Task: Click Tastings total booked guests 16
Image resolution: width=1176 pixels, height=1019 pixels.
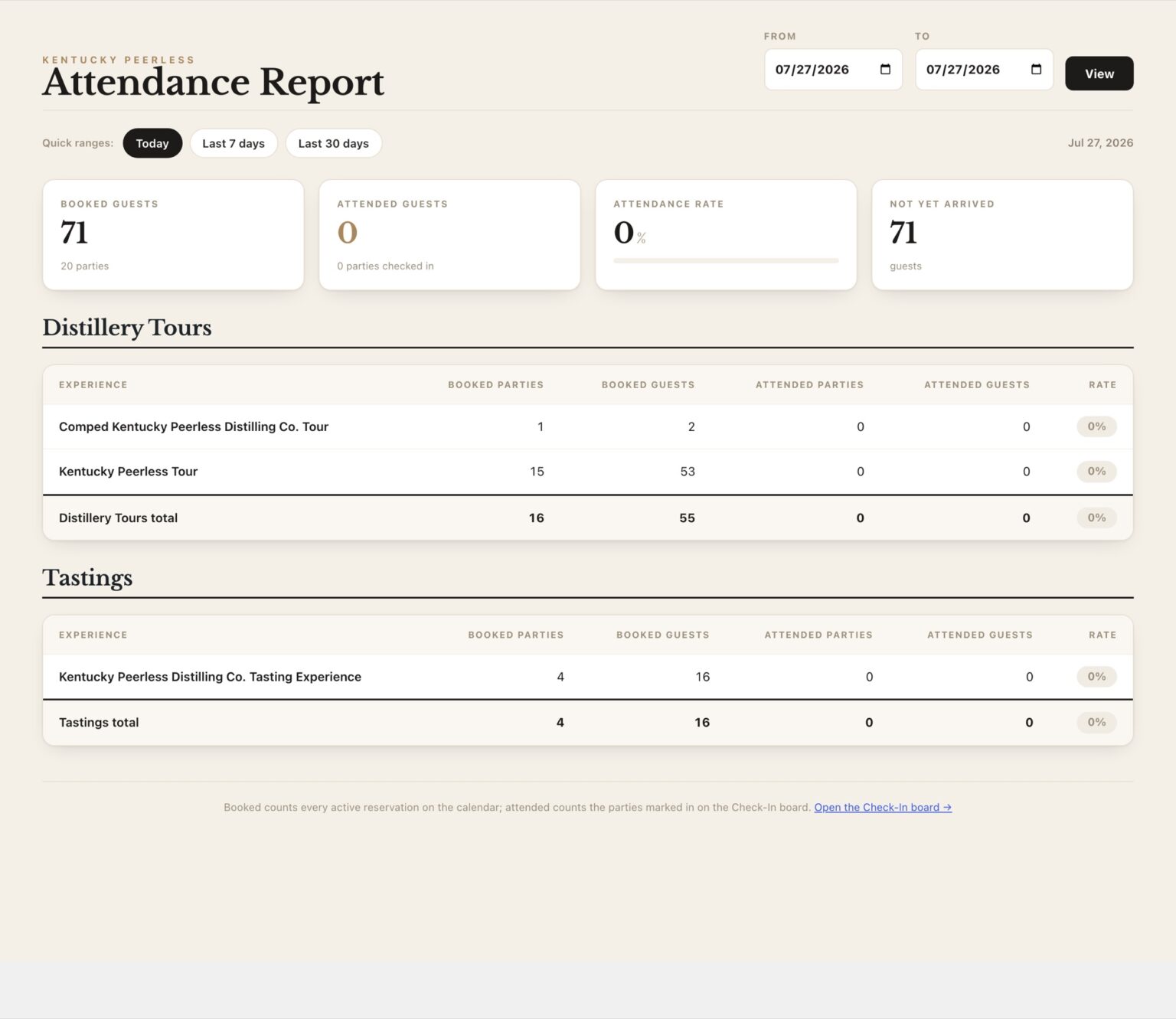Action: point(701,722)
